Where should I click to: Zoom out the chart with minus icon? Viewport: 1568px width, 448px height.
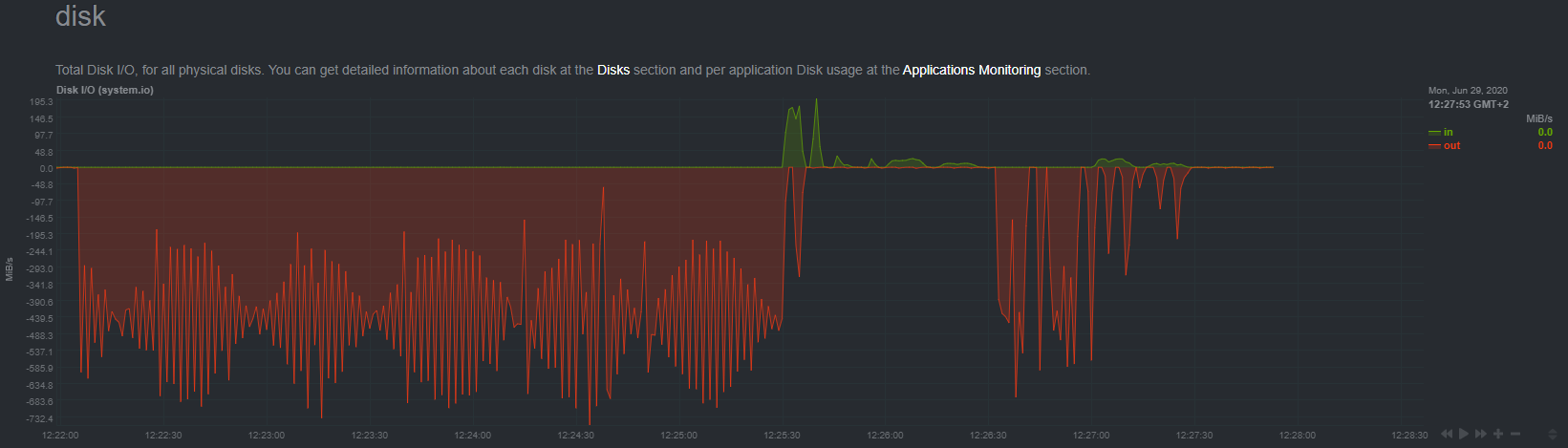pyautogui.click(x=1515, y=434)
